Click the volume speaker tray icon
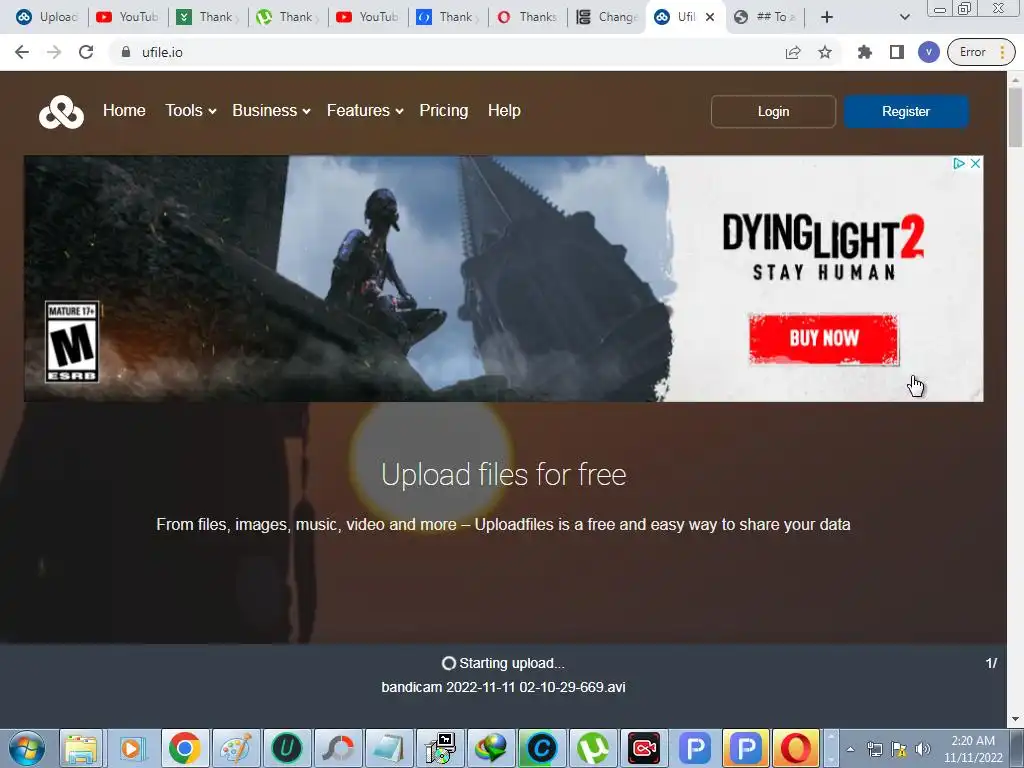Viewport: 1024px width, 768px height. click(923, 749)
